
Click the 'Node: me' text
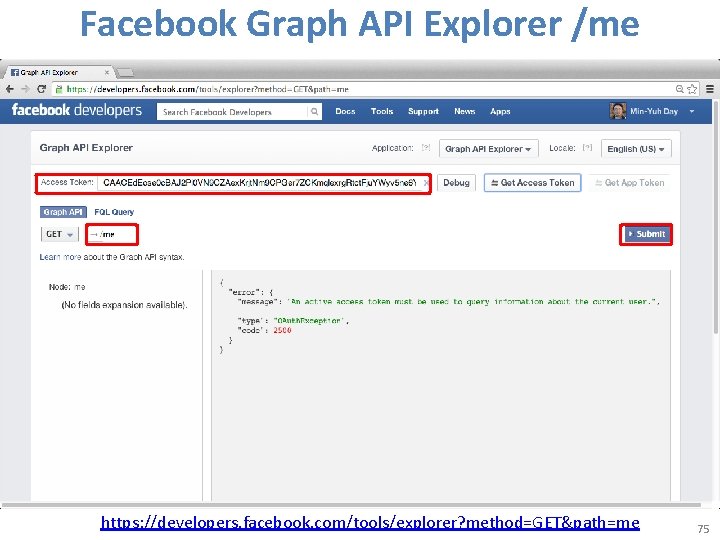click(67, 287)
